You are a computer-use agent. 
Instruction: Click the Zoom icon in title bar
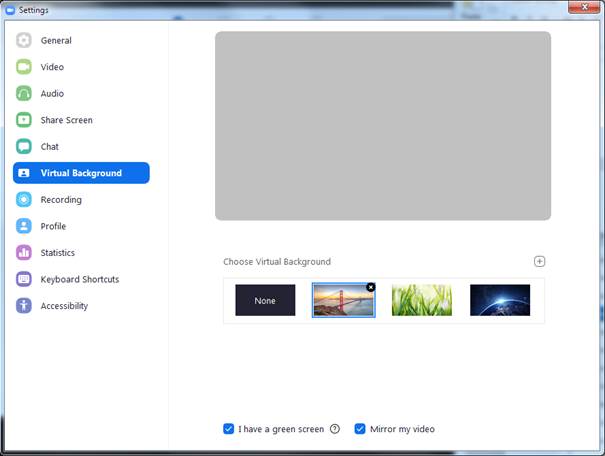pyautogui.click(x=10, y=10)
